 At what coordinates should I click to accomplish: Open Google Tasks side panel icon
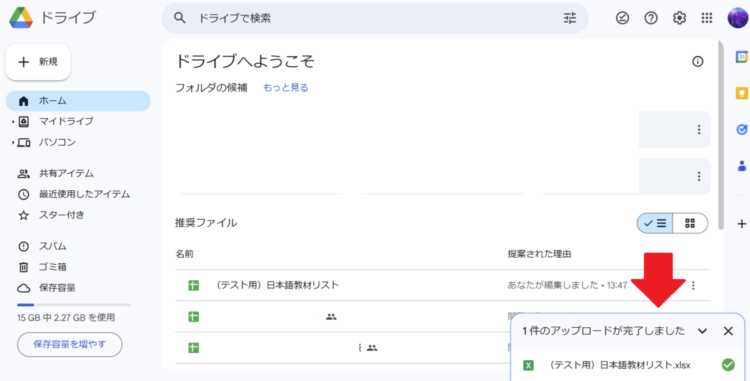point(741,130)
